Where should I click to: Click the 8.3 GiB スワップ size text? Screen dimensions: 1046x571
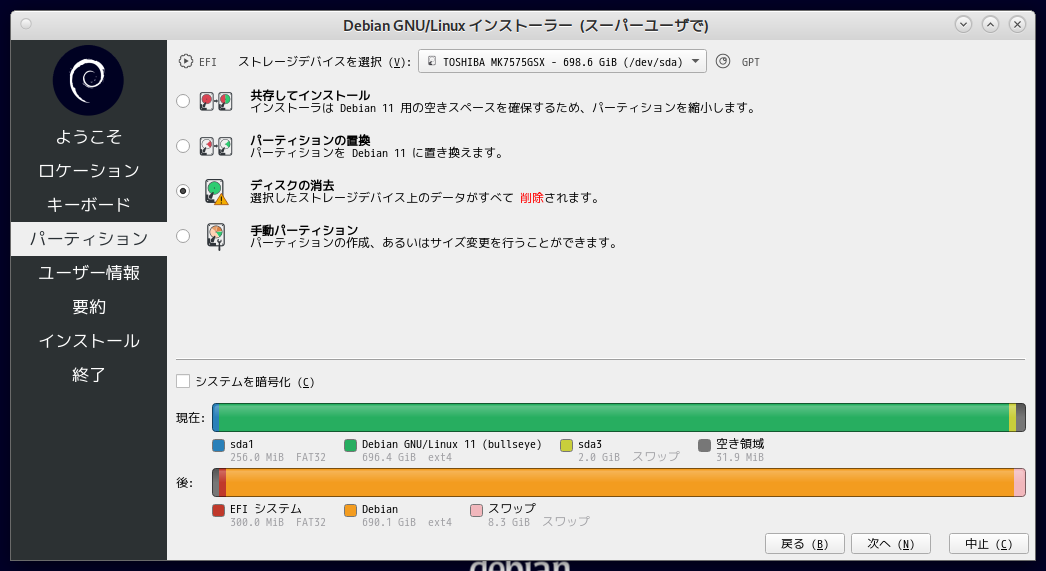pyautogui.click(x=538, y=522)
